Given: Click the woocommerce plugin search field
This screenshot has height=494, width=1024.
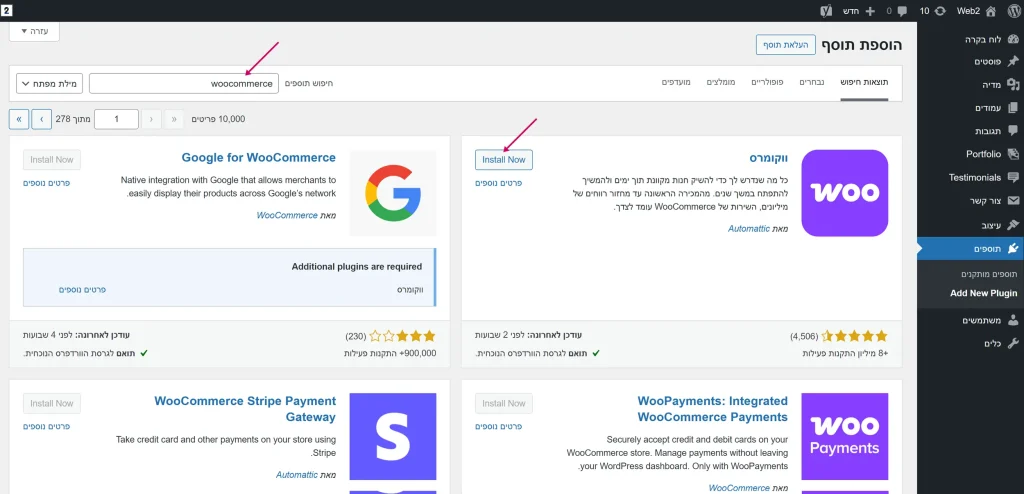Looking at the screenshot, I should (x=184, y=84).
